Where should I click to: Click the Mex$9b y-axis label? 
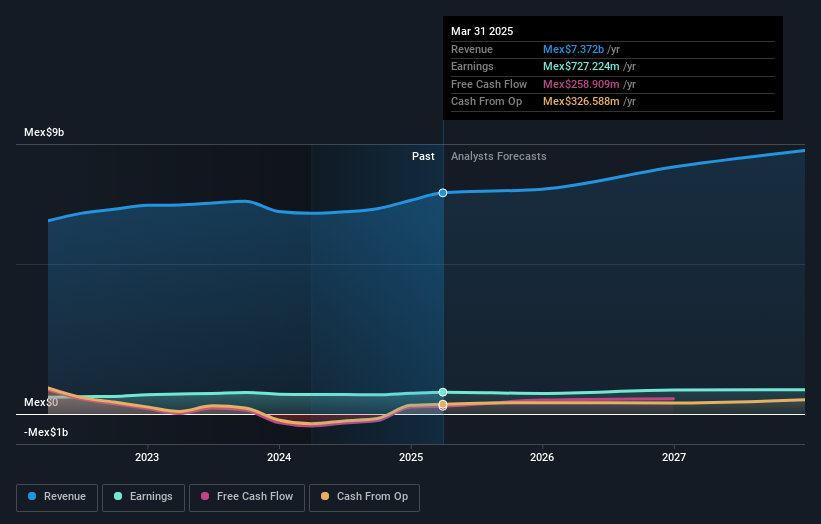(x=44, y=132)
